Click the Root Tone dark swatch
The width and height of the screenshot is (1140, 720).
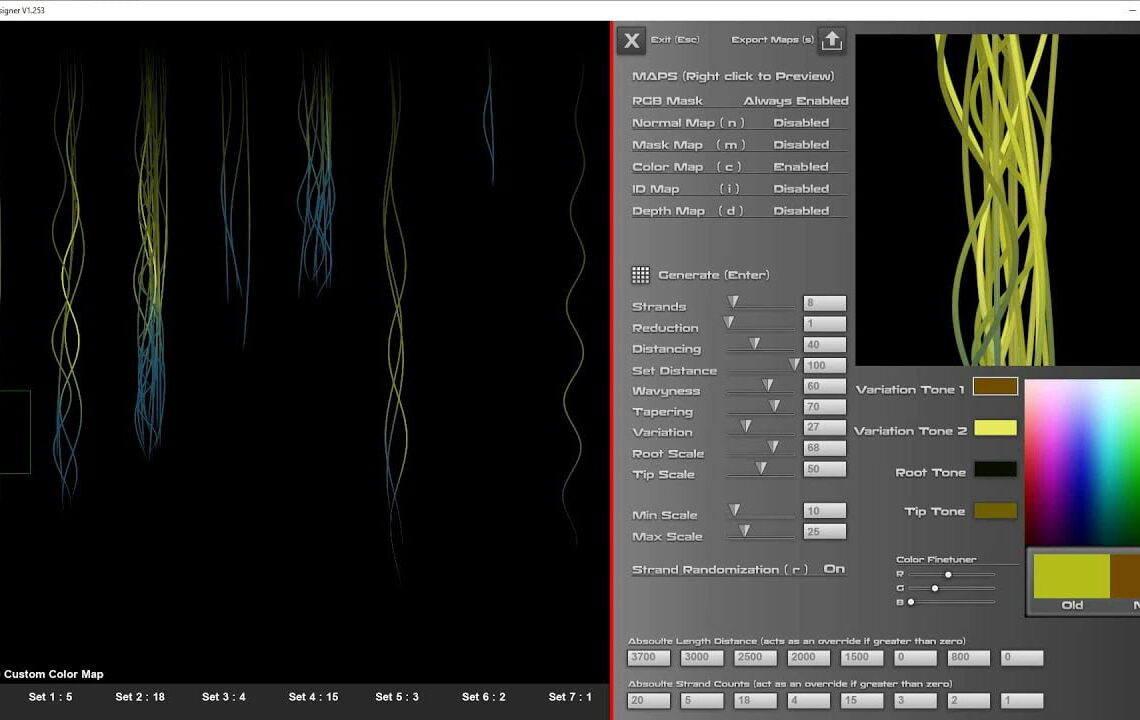point(995,470)
